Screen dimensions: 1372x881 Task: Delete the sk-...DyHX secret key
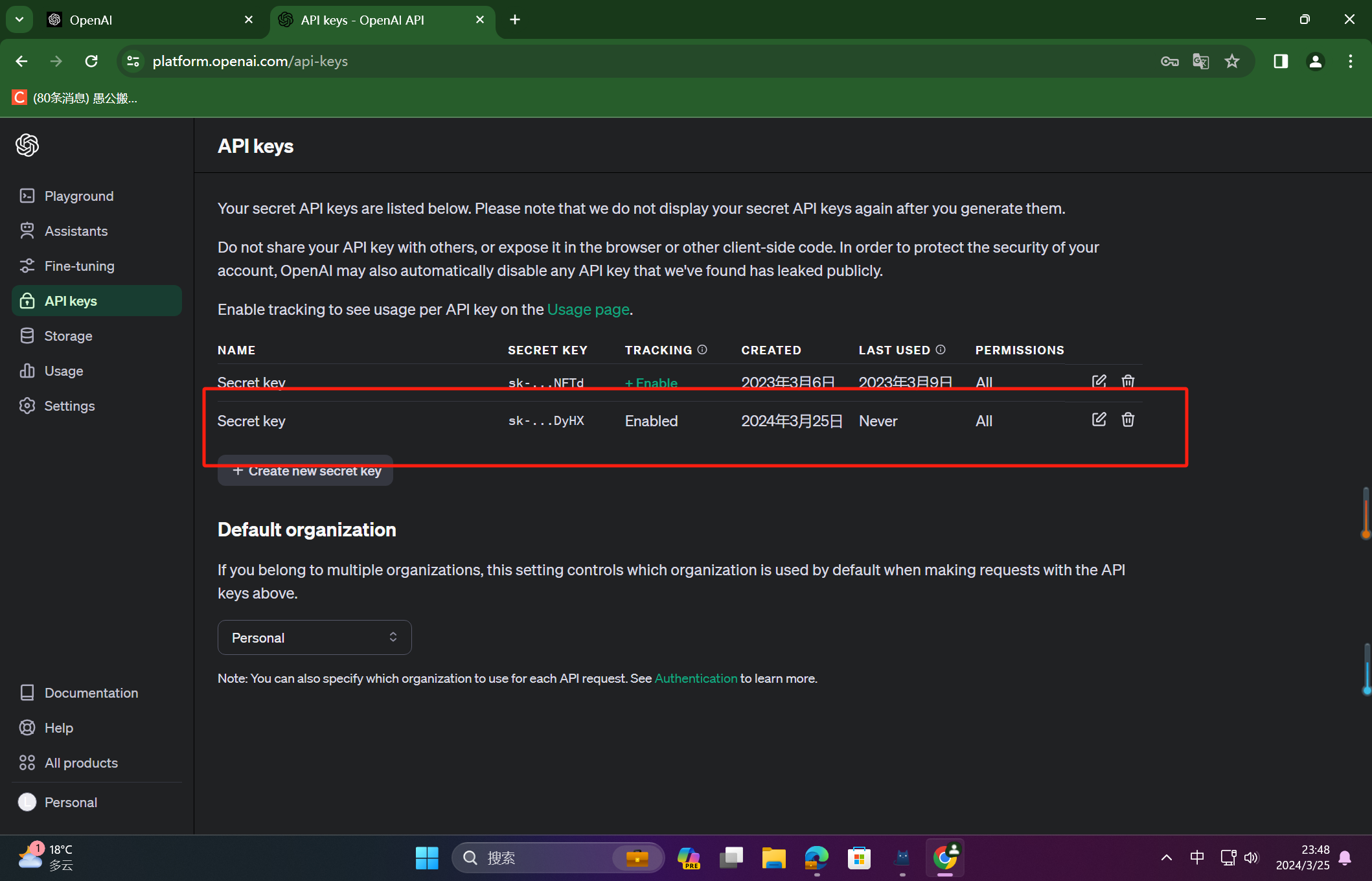click(x=1128, y=420)
